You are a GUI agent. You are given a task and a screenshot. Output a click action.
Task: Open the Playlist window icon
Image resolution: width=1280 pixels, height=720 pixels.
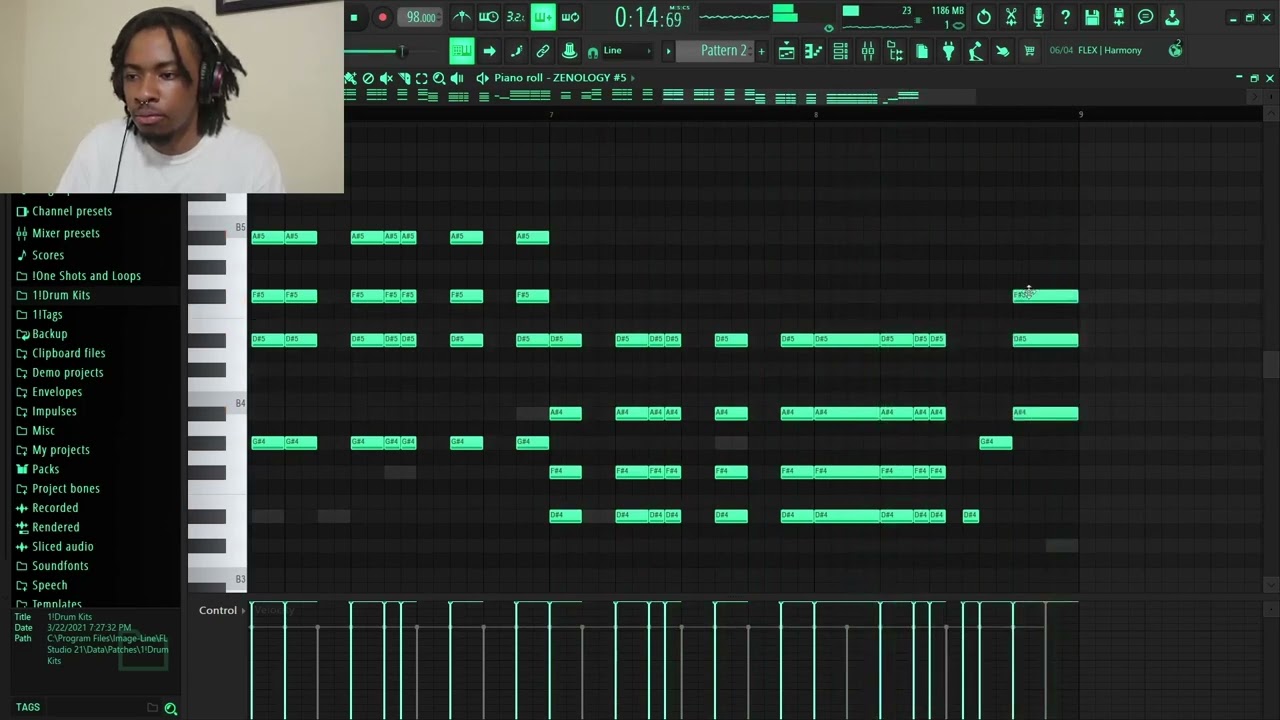tap(787, 51)
